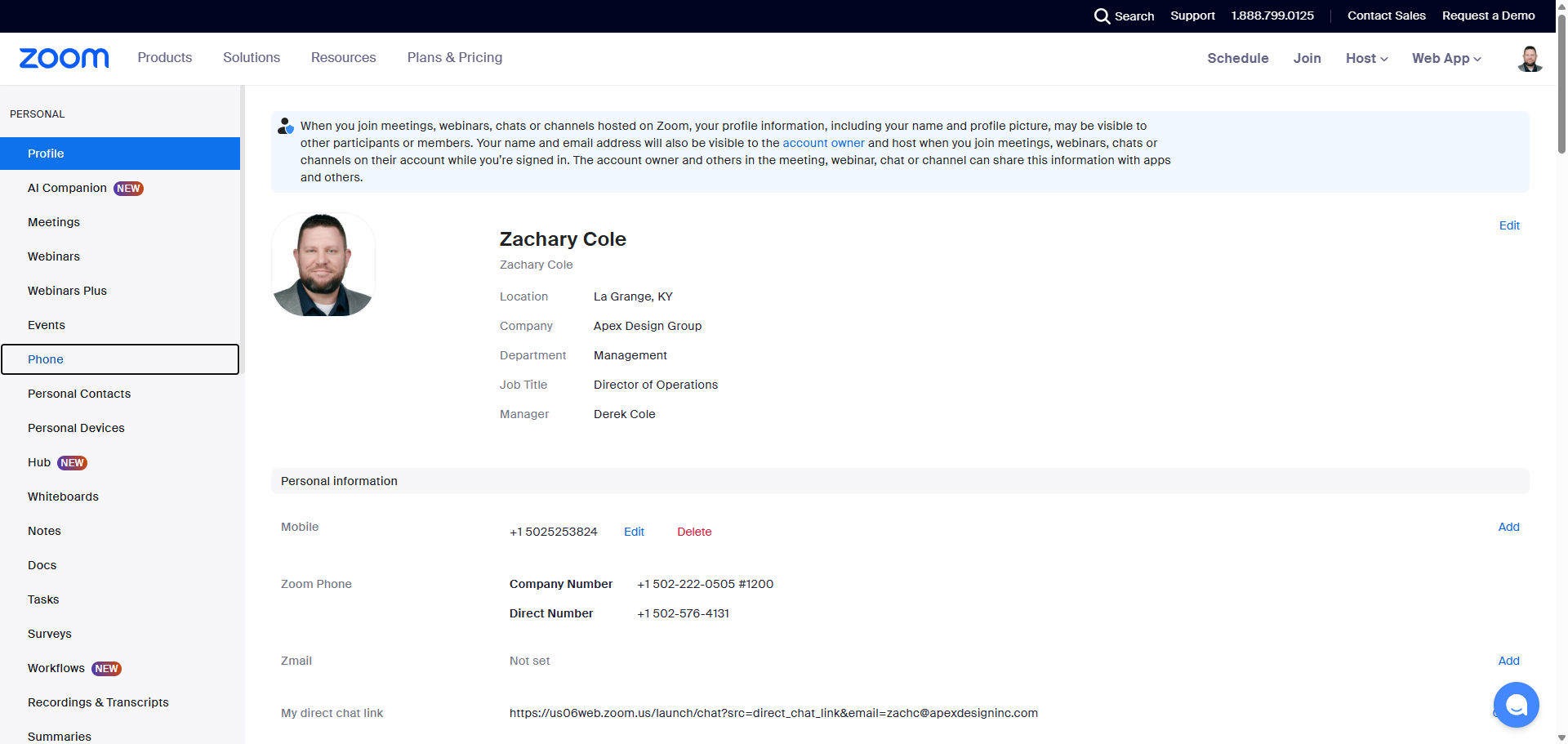
Task: Expand the Web App dropdown
Action: click(1445, 59)
